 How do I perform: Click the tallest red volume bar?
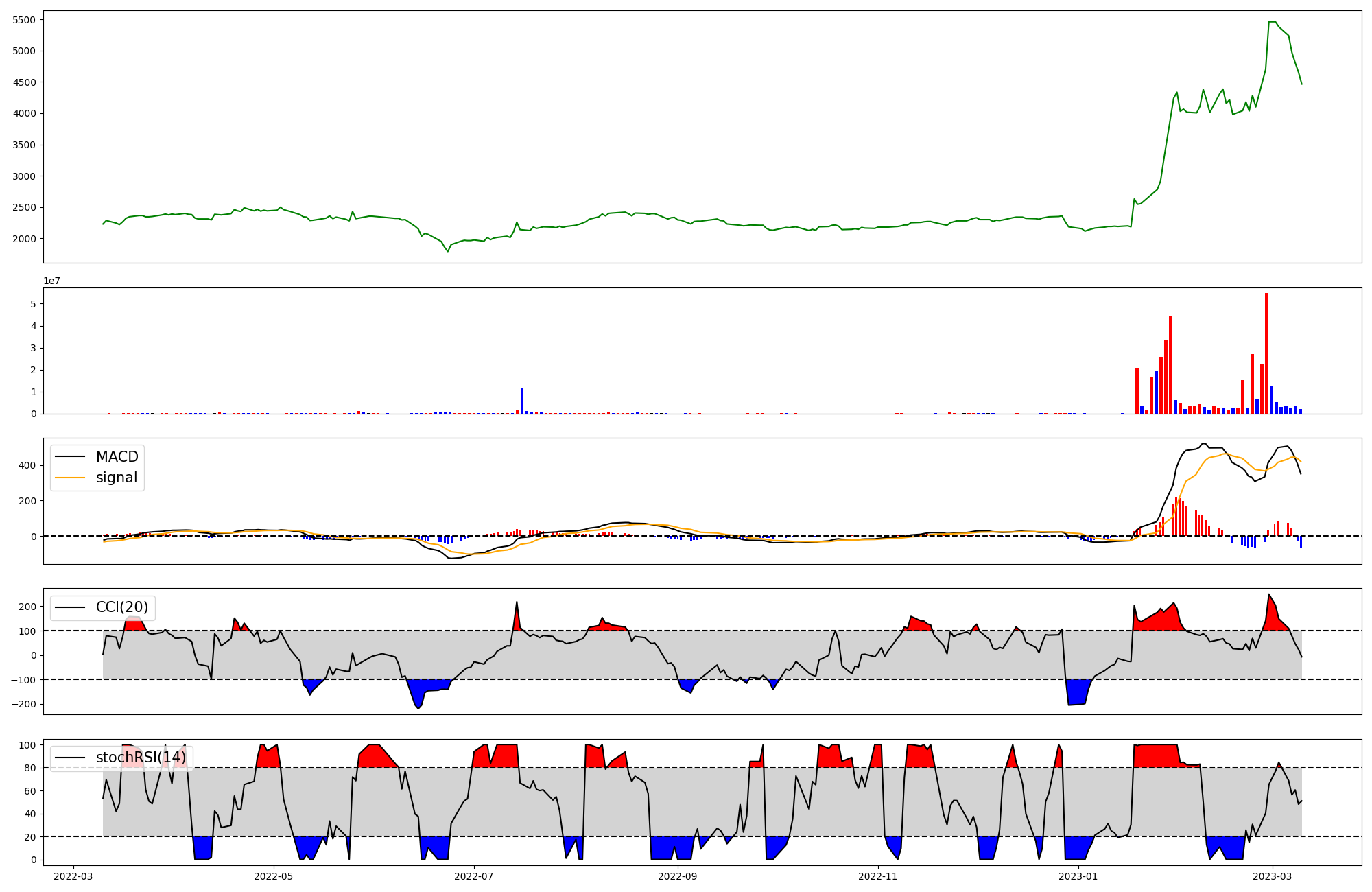[x=1266, y=353]
